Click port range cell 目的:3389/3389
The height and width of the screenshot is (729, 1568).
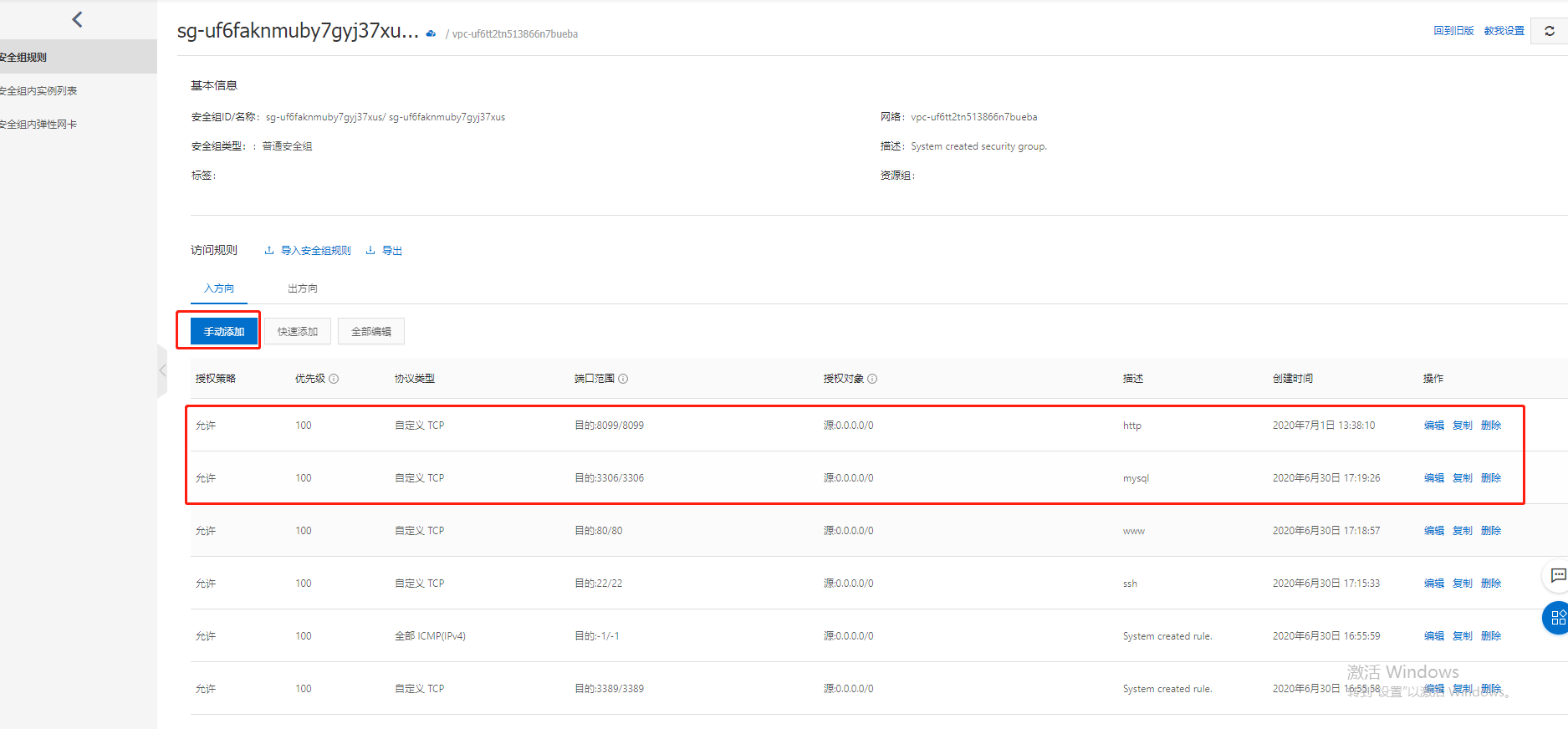coord(609,689)
